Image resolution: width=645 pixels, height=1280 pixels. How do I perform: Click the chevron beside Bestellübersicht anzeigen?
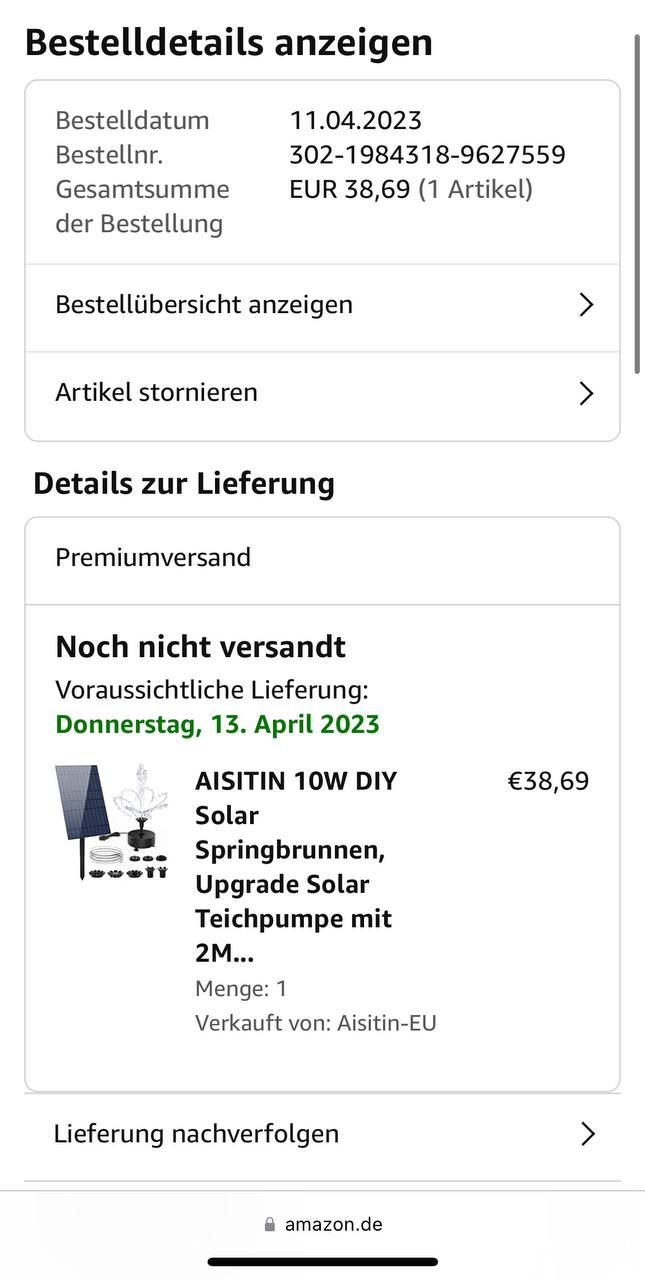click(587, 305)
